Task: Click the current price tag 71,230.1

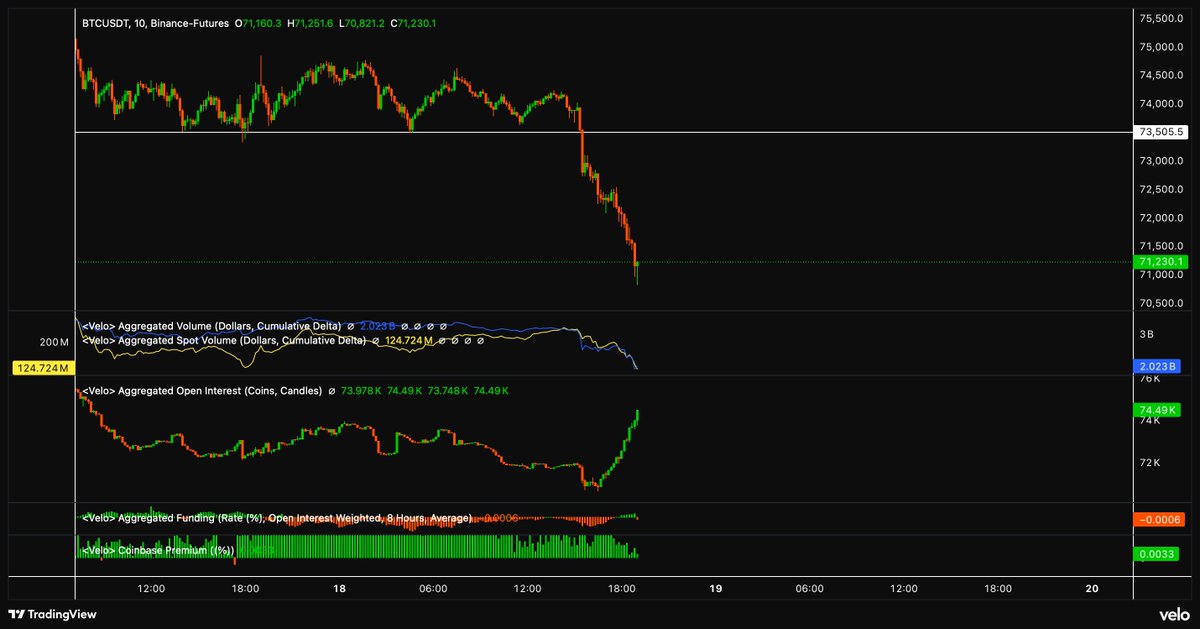Action: click(1161, 262)
